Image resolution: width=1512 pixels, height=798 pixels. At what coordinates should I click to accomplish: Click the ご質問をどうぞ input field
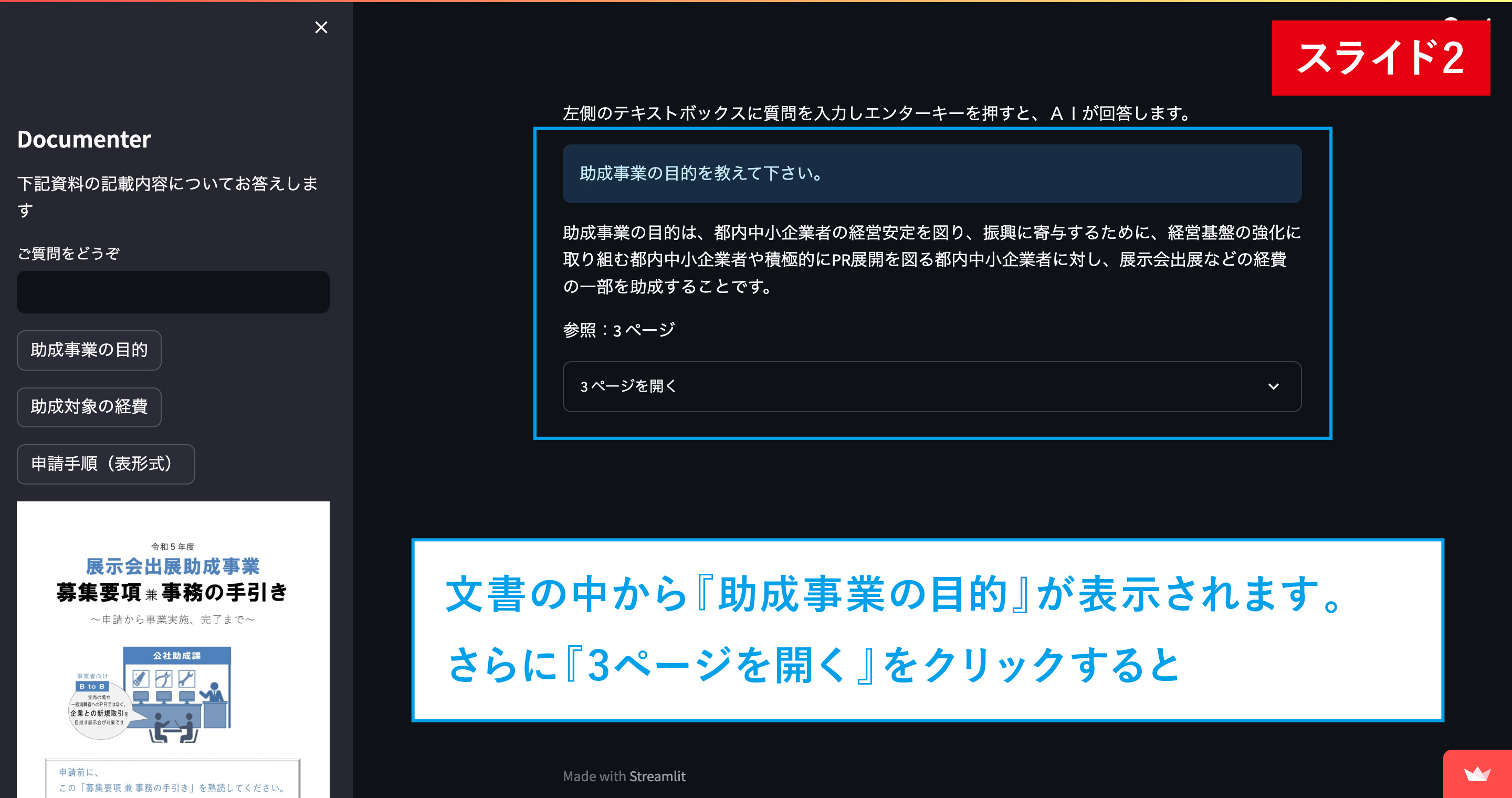pos(173,291)
